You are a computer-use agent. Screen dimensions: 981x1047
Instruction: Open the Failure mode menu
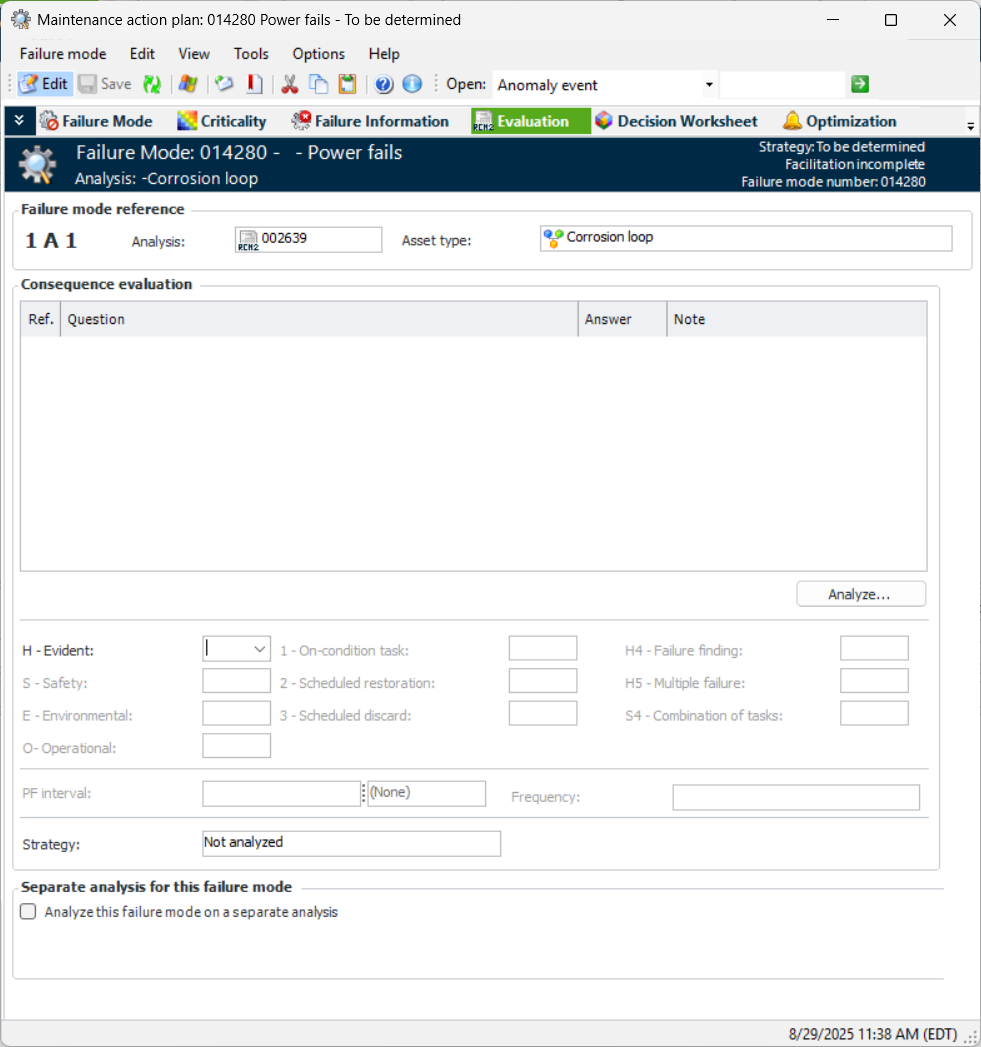click(63, 54)
